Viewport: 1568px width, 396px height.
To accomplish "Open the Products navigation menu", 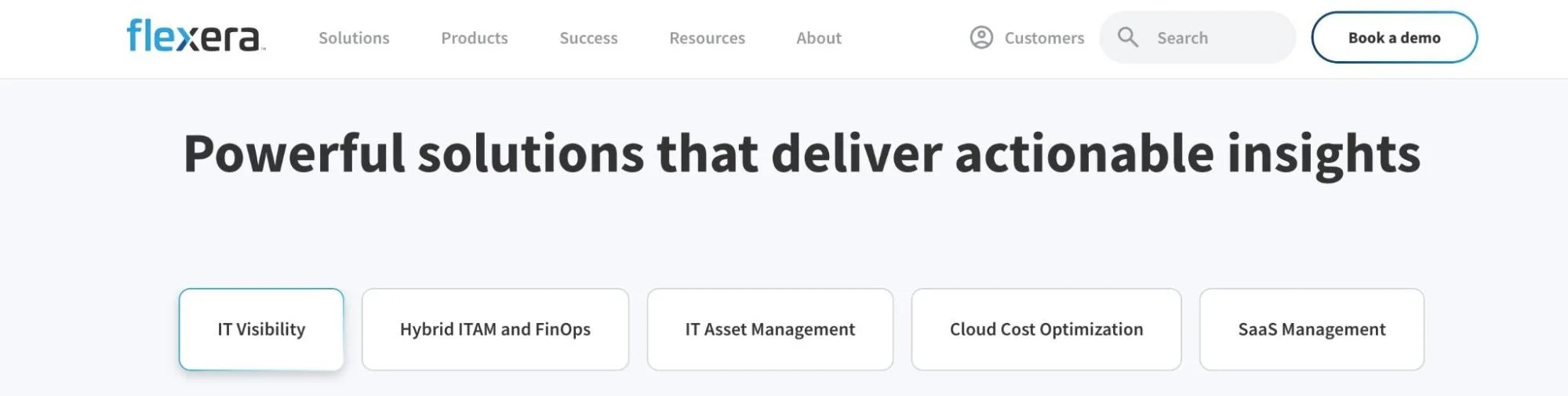I will (x=475, y=38).
